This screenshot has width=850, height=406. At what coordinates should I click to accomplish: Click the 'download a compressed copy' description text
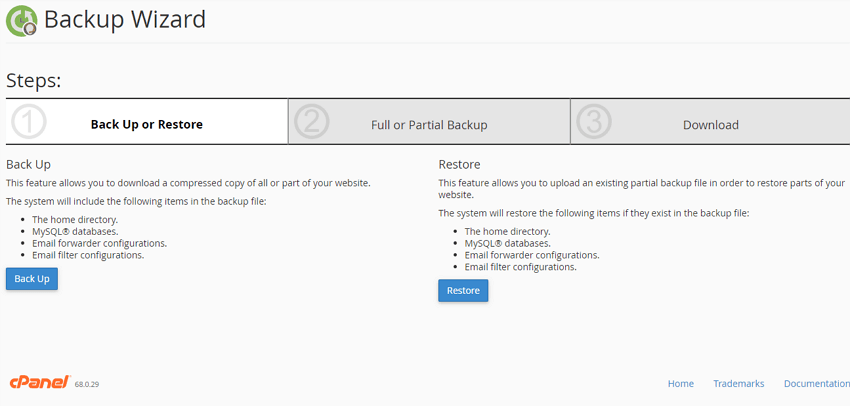point(188,183)
